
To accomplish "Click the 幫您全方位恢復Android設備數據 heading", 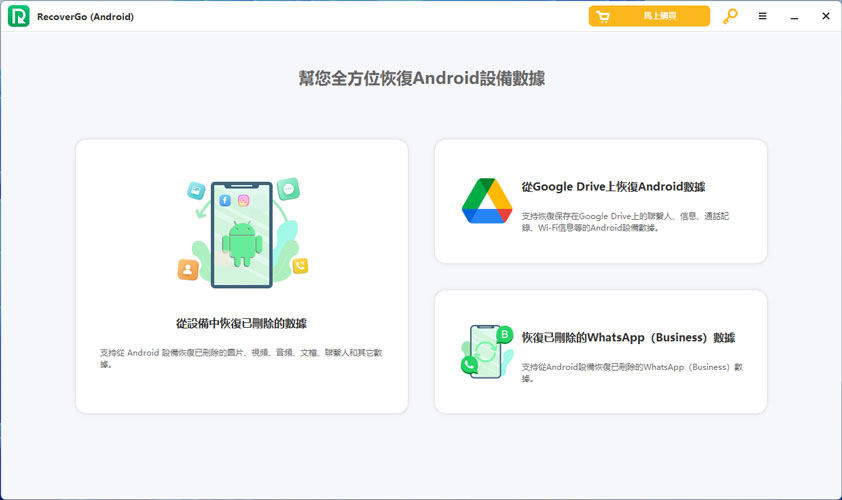I will tap(422, 78).
